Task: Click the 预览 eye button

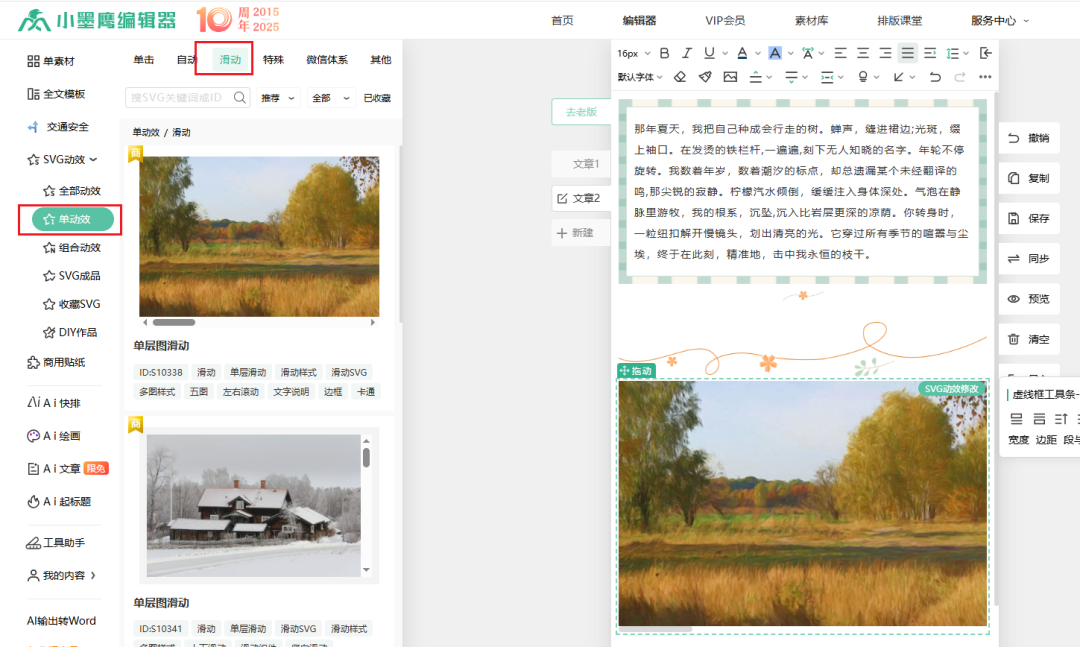Action: pyautogui.click(x=1028, y=298)
